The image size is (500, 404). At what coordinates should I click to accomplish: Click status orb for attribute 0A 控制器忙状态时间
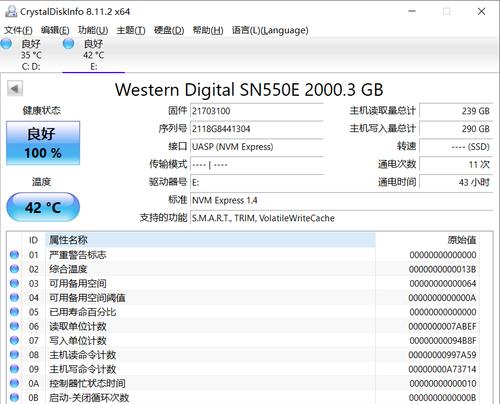14,384
